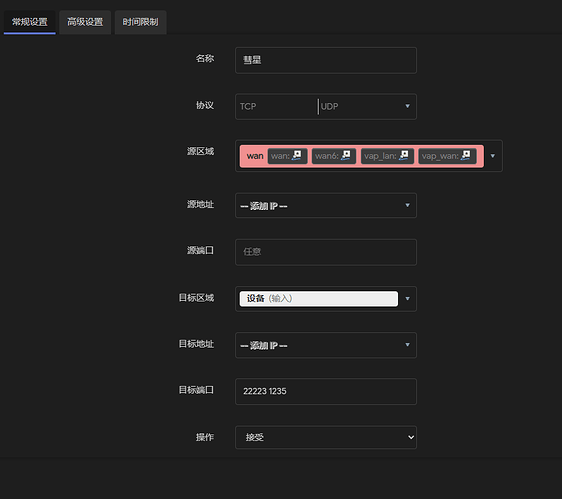The image size is (562, 499).
Task: Click the 目标端口 field showing 22223 1235
Action: click(x=326, y=391)
